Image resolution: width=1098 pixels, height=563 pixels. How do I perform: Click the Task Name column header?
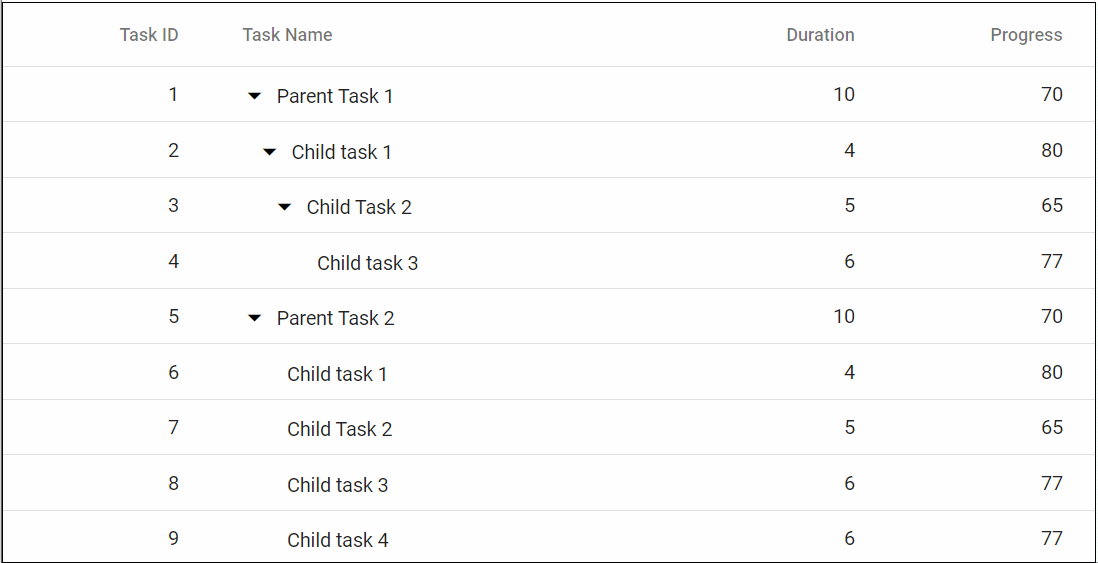287,35
